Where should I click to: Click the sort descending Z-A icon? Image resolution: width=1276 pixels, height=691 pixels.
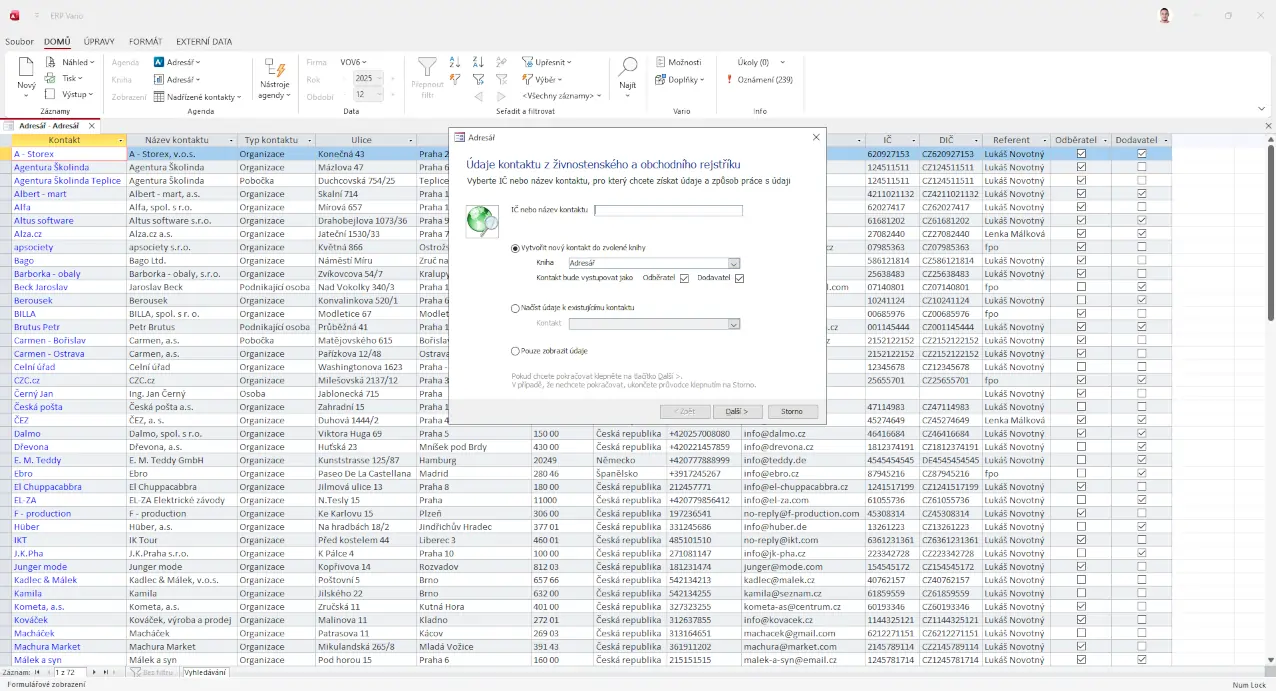pyautogui.click(x=478, y=62)
